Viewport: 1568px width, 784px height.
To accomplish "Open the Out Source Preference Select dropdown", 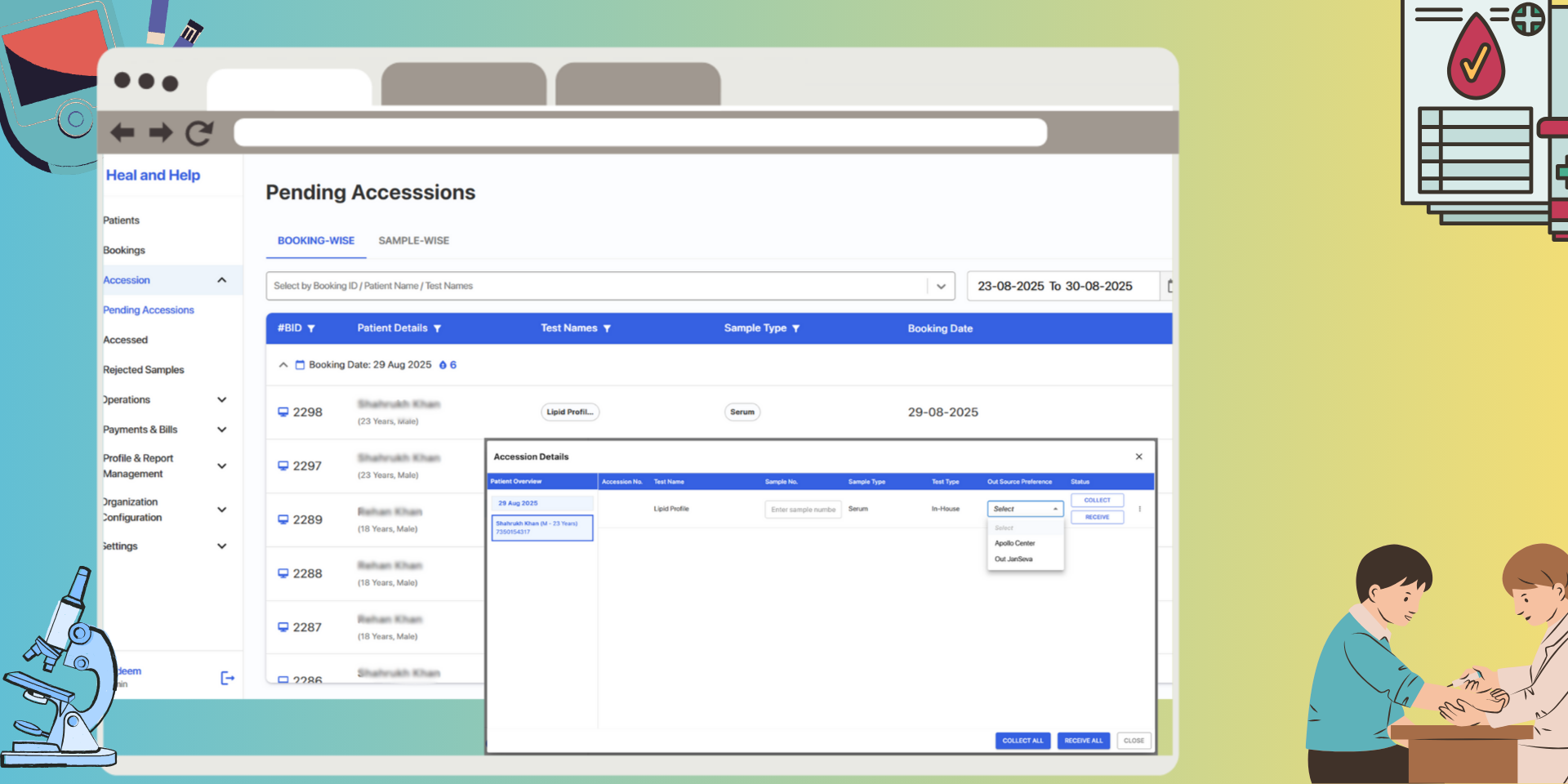I will point(1025,509).
